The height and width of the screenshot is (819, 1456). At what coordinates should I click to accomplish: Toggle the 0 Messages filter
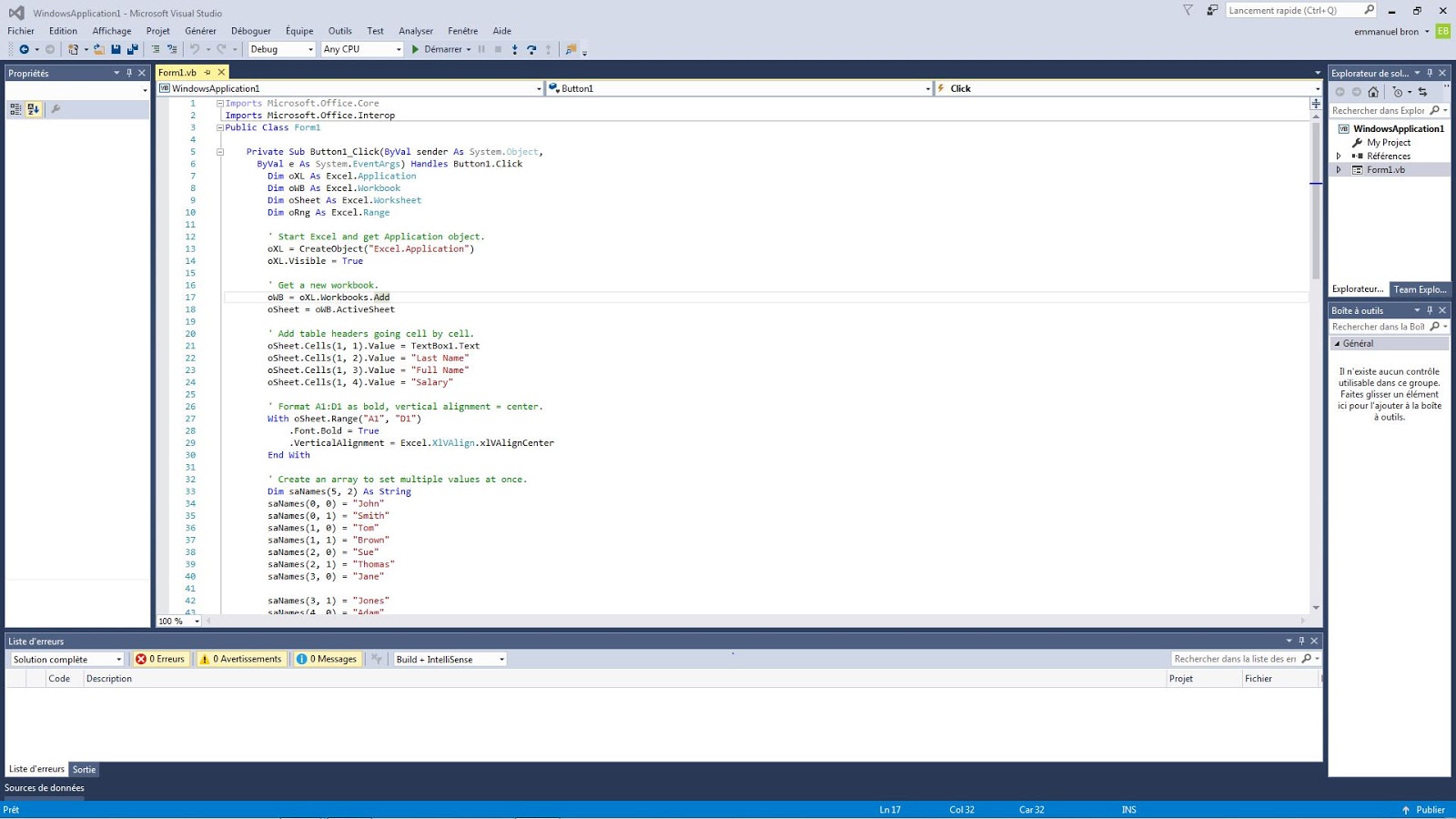point(327,658)
